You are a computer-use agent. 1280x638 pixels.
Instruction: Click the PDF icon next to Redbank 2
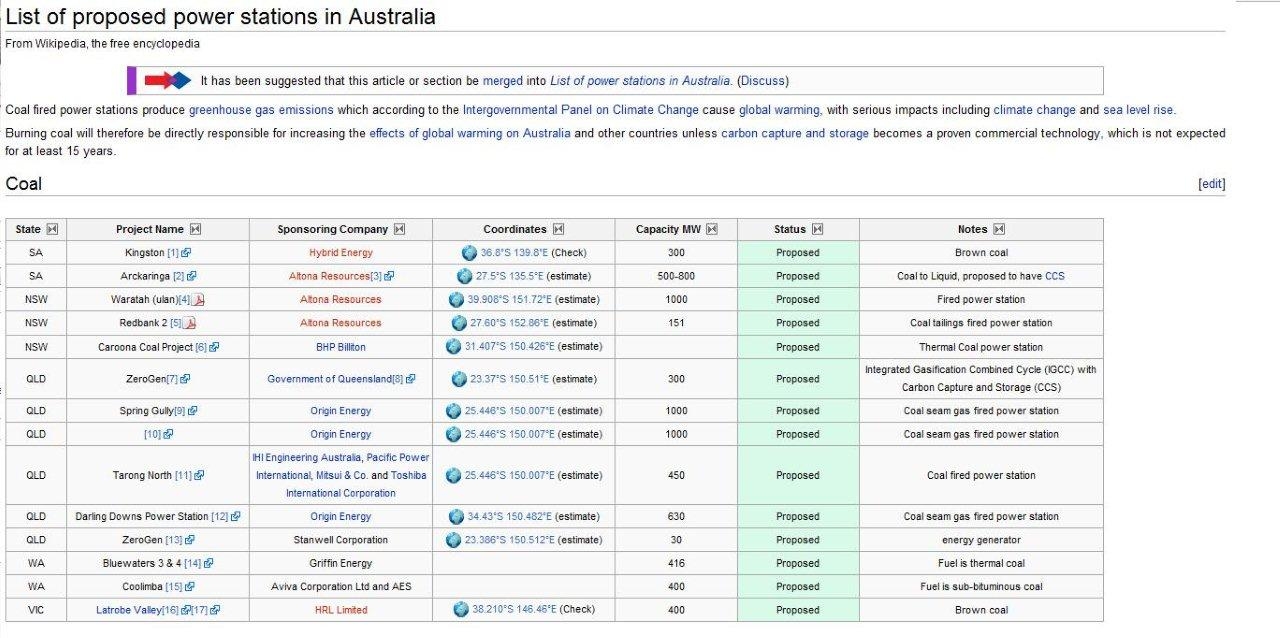click(190, 323)
